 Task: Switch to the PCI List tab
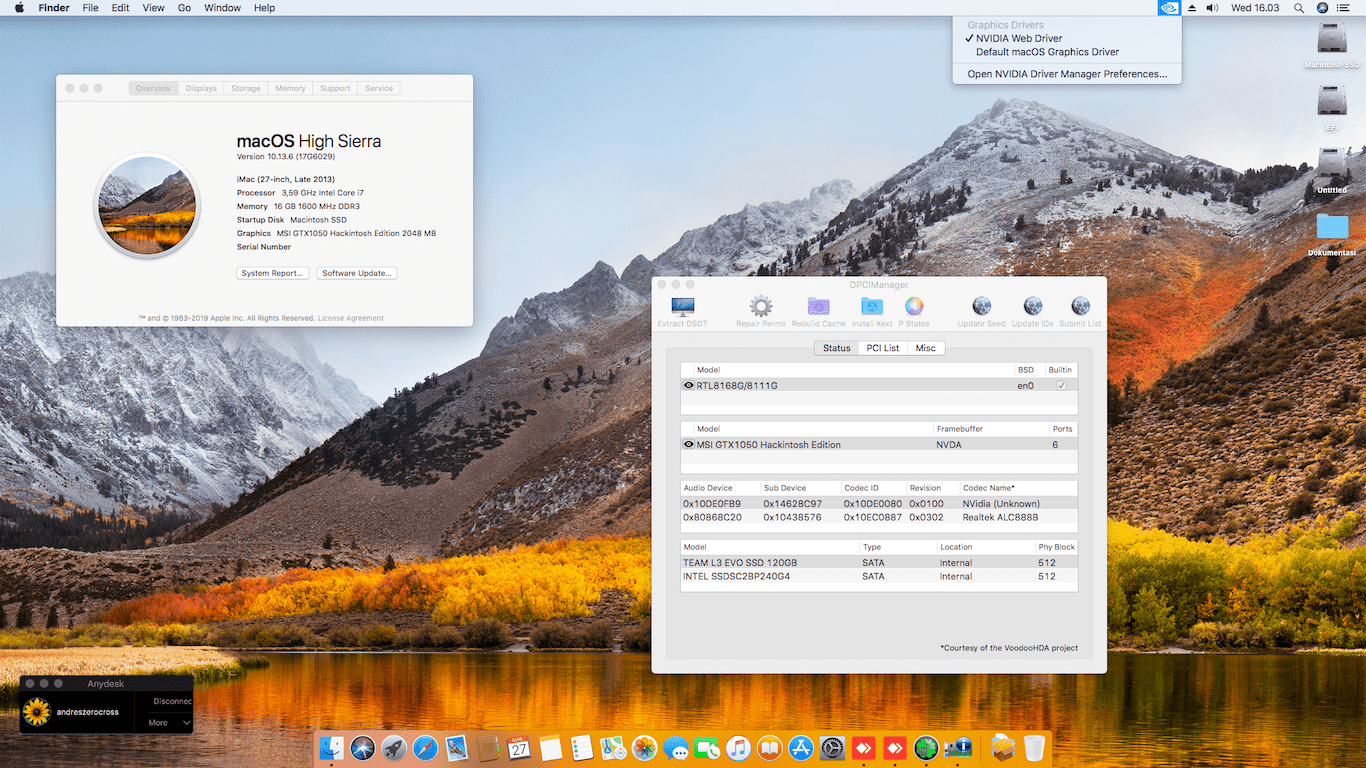[x=883, y=348]
